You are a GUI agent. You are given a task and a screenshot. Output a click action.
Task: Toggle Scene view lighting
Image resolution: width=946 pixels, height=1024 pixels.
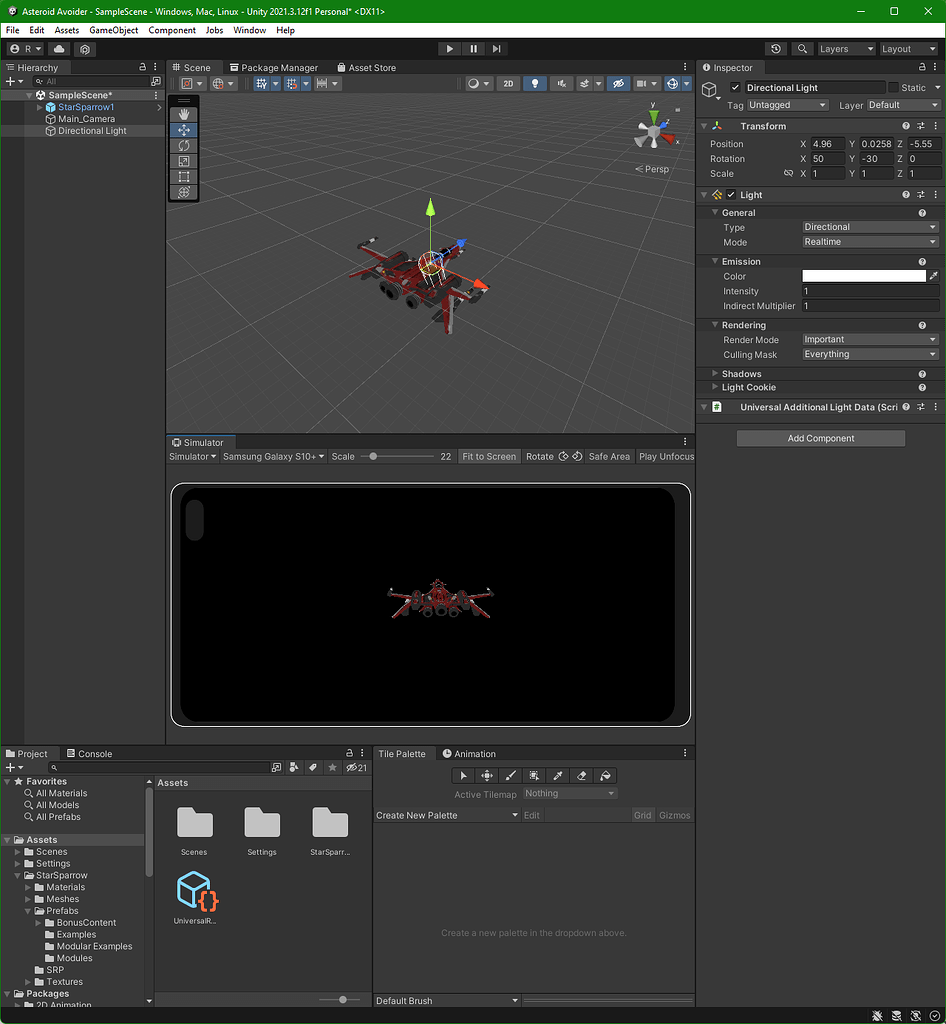pyautogui.click(x=535, y=84)
